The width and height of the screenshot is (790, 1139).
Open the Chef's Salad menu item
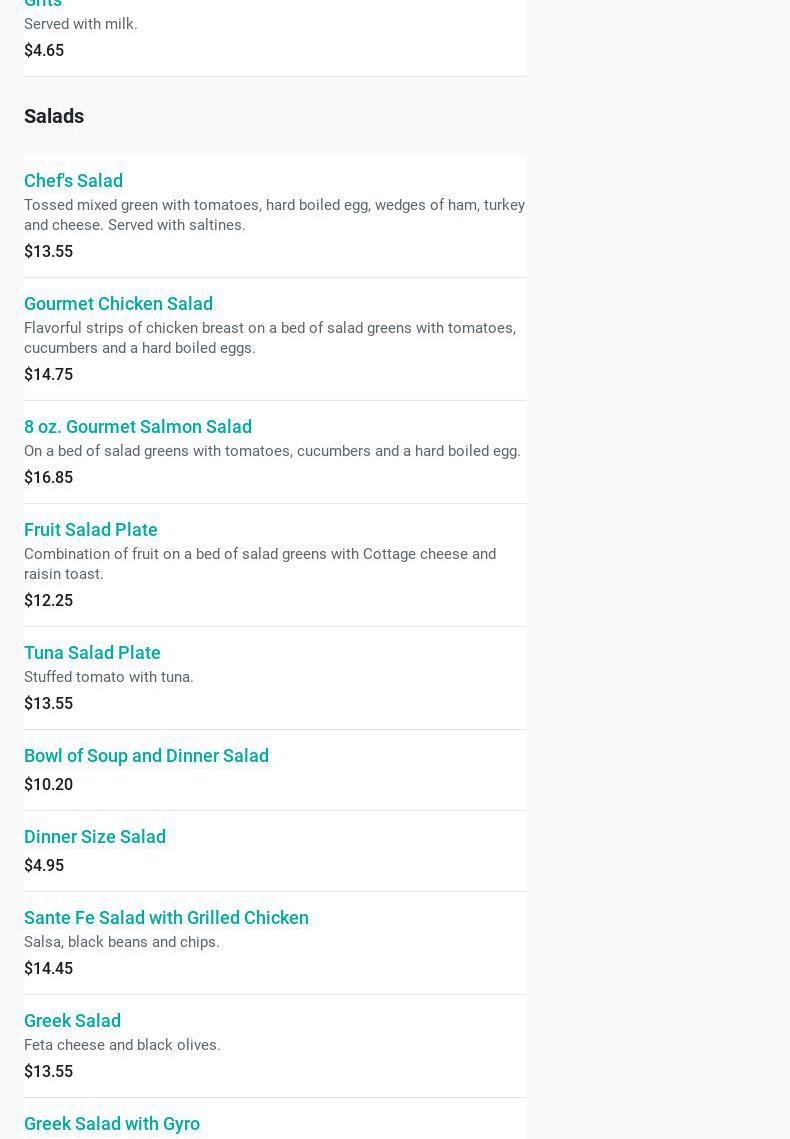[x=73, y=181]
